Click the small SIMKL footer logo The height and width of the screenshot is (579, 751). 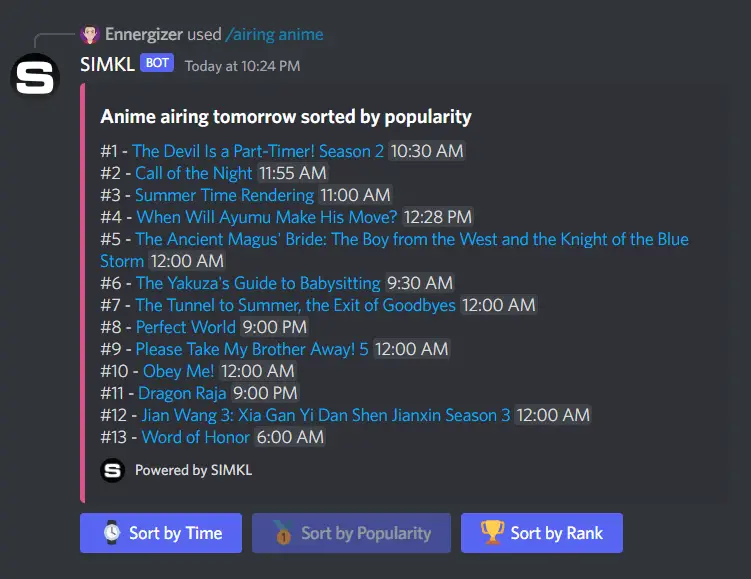tap(113, 470)
